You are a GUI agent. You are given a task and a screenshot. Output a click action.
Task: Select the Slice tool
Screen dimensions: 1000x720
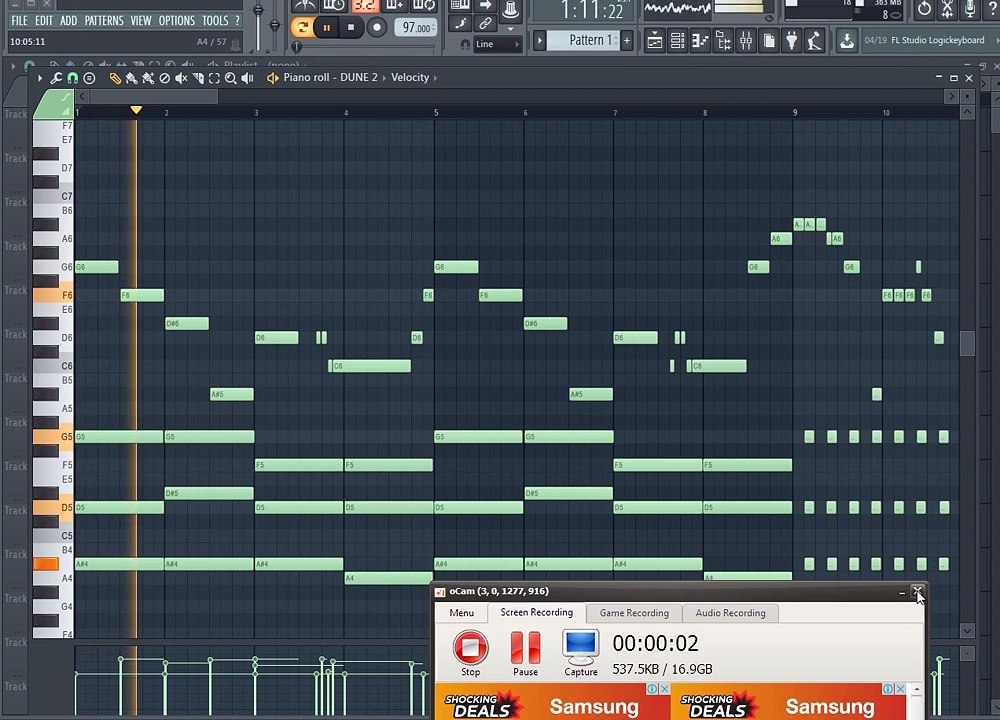pyautogui.click(x=198, y=78)
